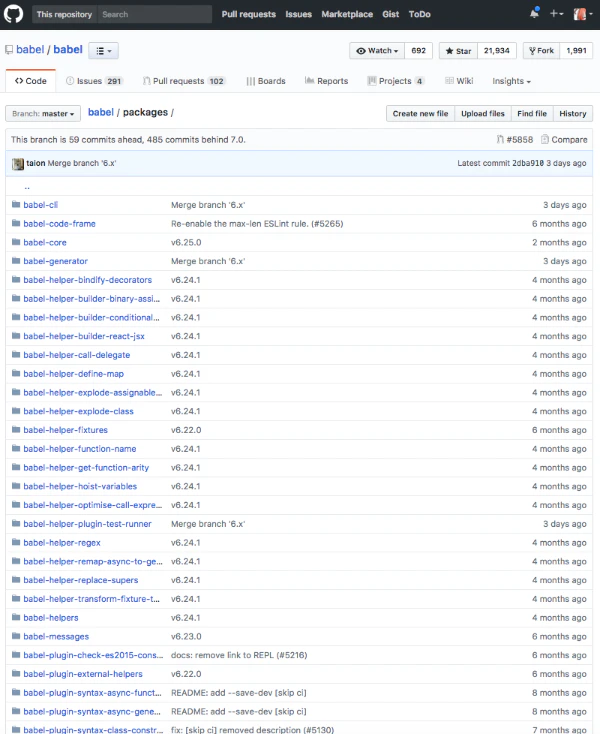
Task: Click folder icon for babel-helper-replace-supers
Action: (x=16, y=580)
